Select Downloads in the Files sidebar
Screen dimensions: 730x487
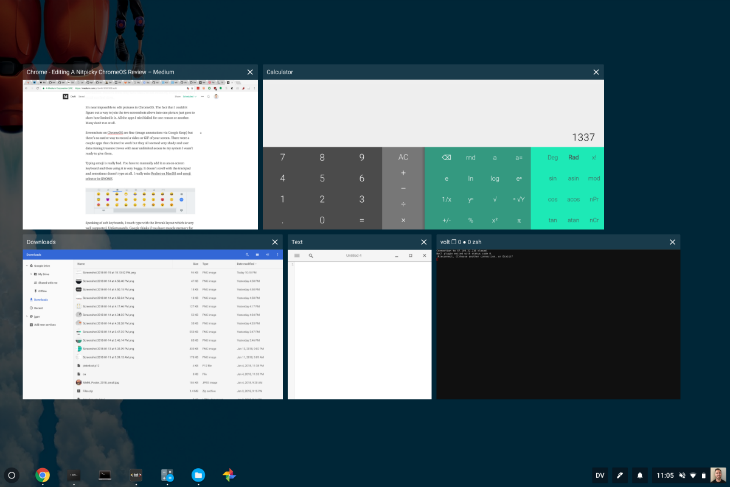click(40, 299)
